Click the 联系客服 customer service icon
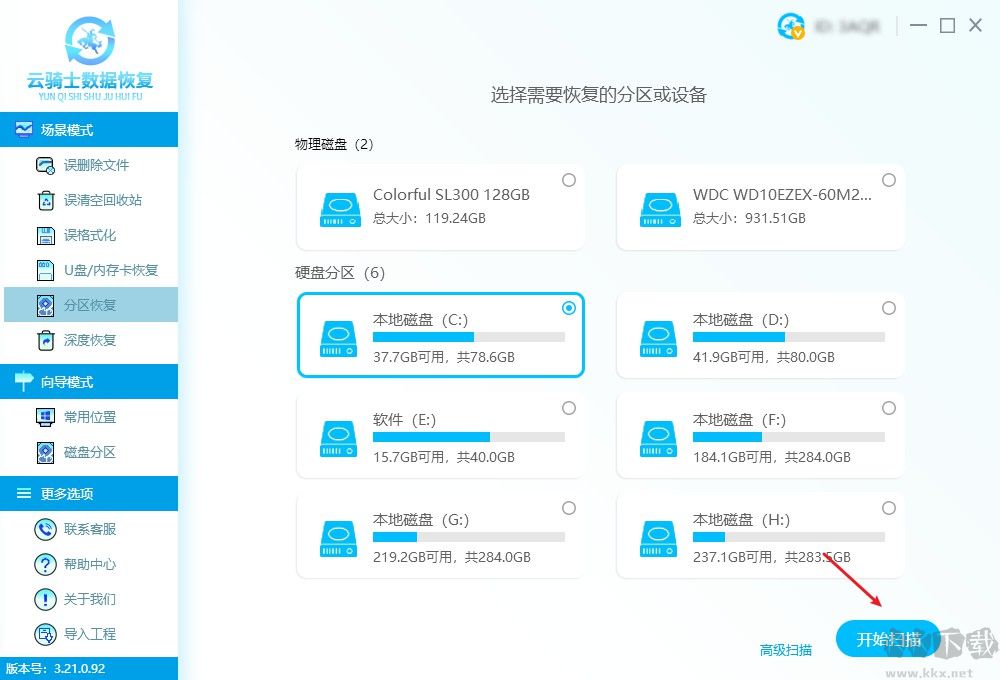The height and width of the screenshot is (680, 1000). coord(44,529)
